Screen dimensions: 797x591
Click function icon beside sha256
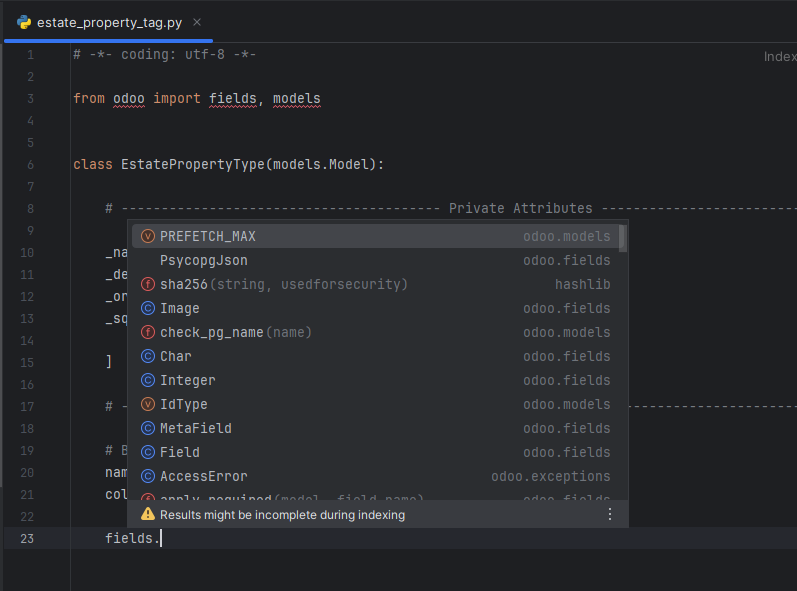[x=147, y=284]
